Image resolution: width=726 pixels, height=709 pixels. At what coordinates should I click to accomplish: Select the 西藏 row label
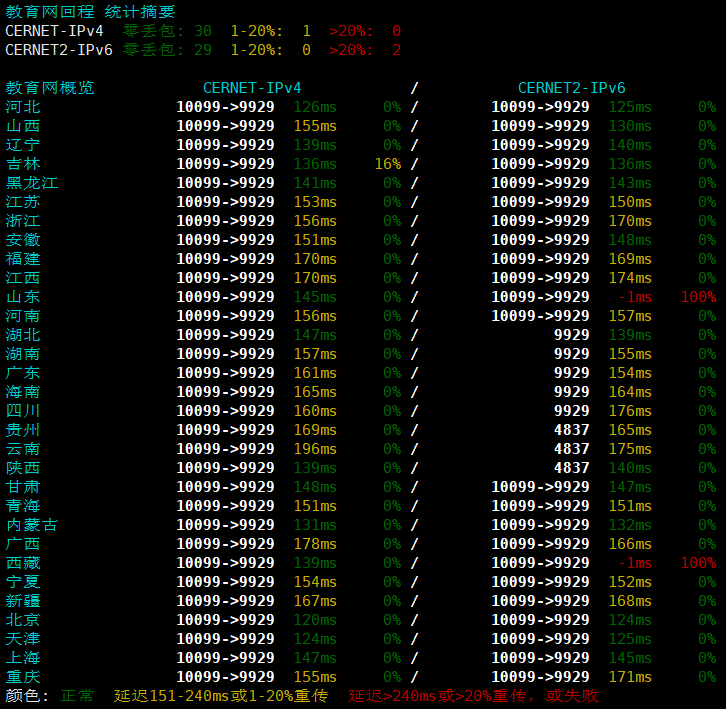coord(23,563)
